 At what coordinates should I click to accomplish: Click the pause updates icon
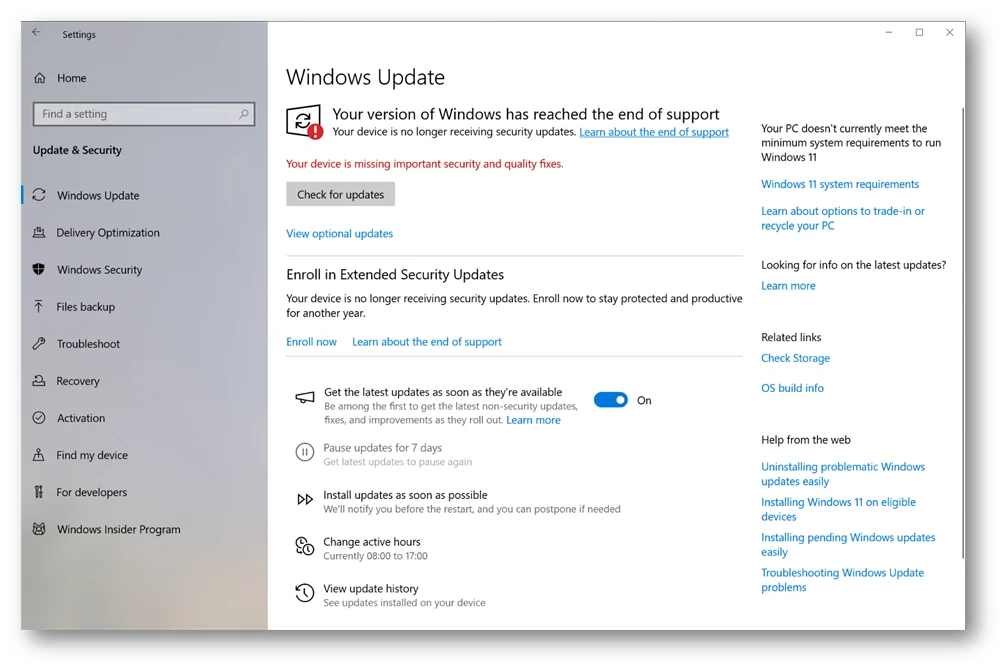tap(305, 452)
